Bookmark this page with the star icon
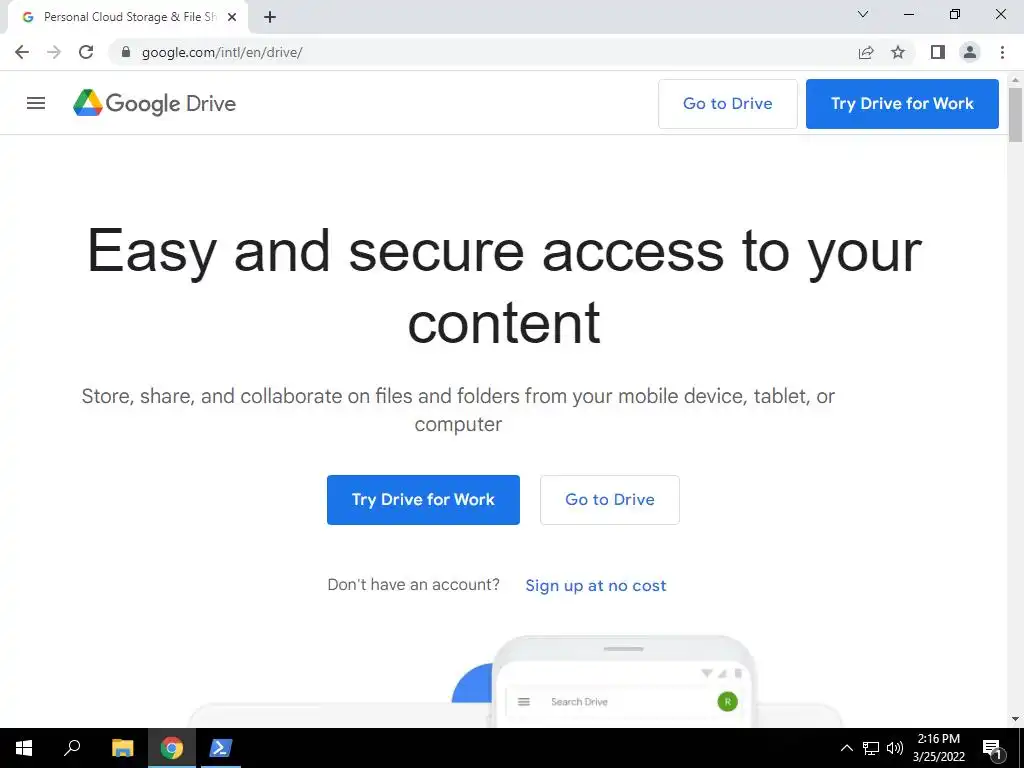This screenshot has height=768, width=1024. (x=898, y=52)
